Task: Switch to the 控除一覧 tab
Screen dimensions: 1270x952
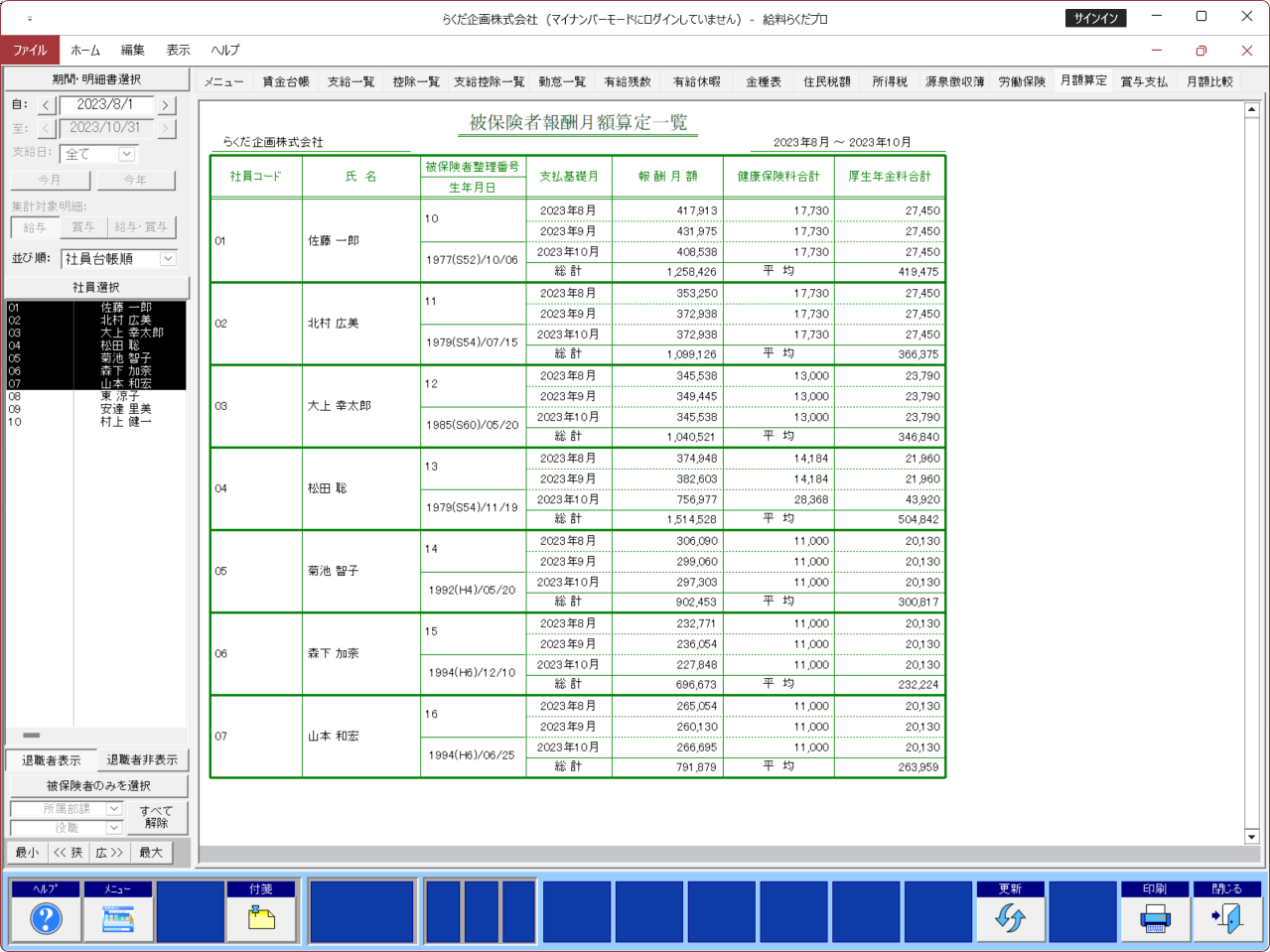Action: coord(416,81)
